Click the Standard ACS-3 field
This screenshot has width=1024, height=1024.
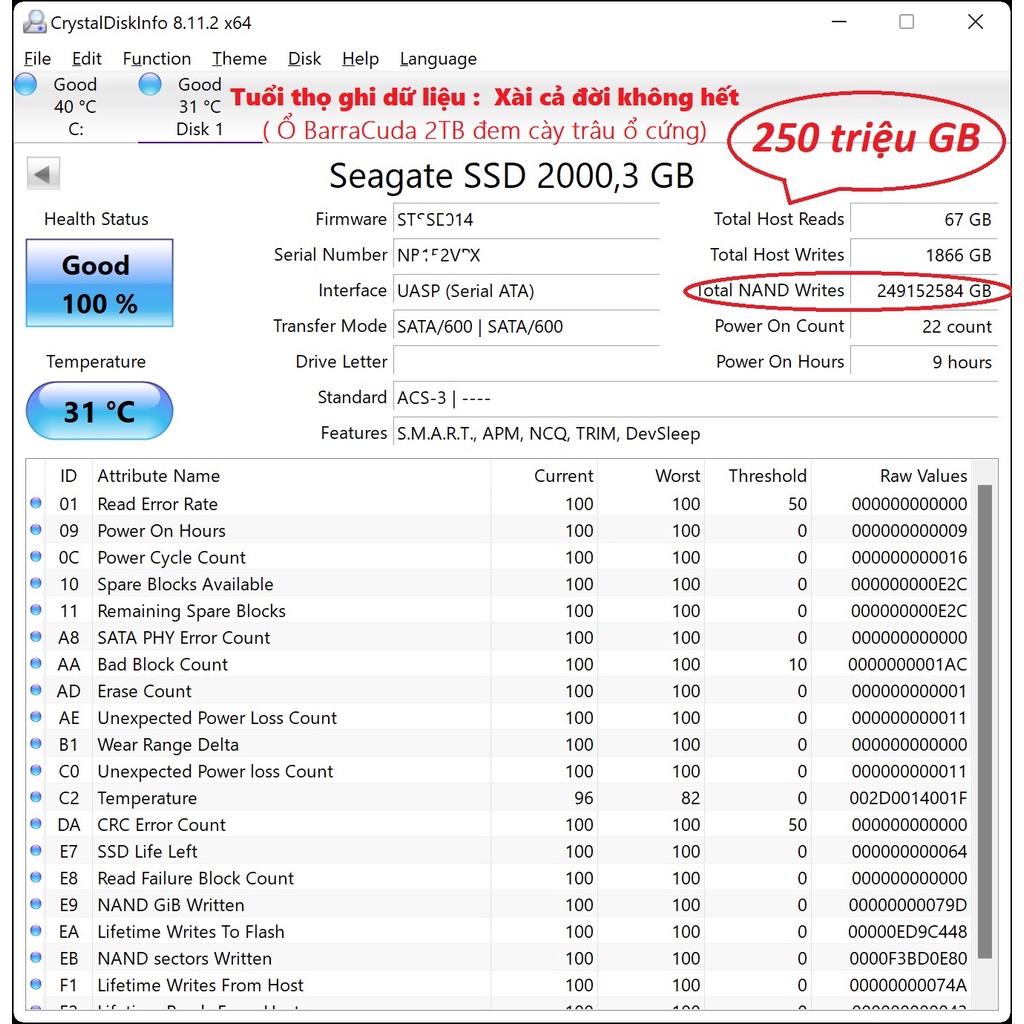(696, 397)
